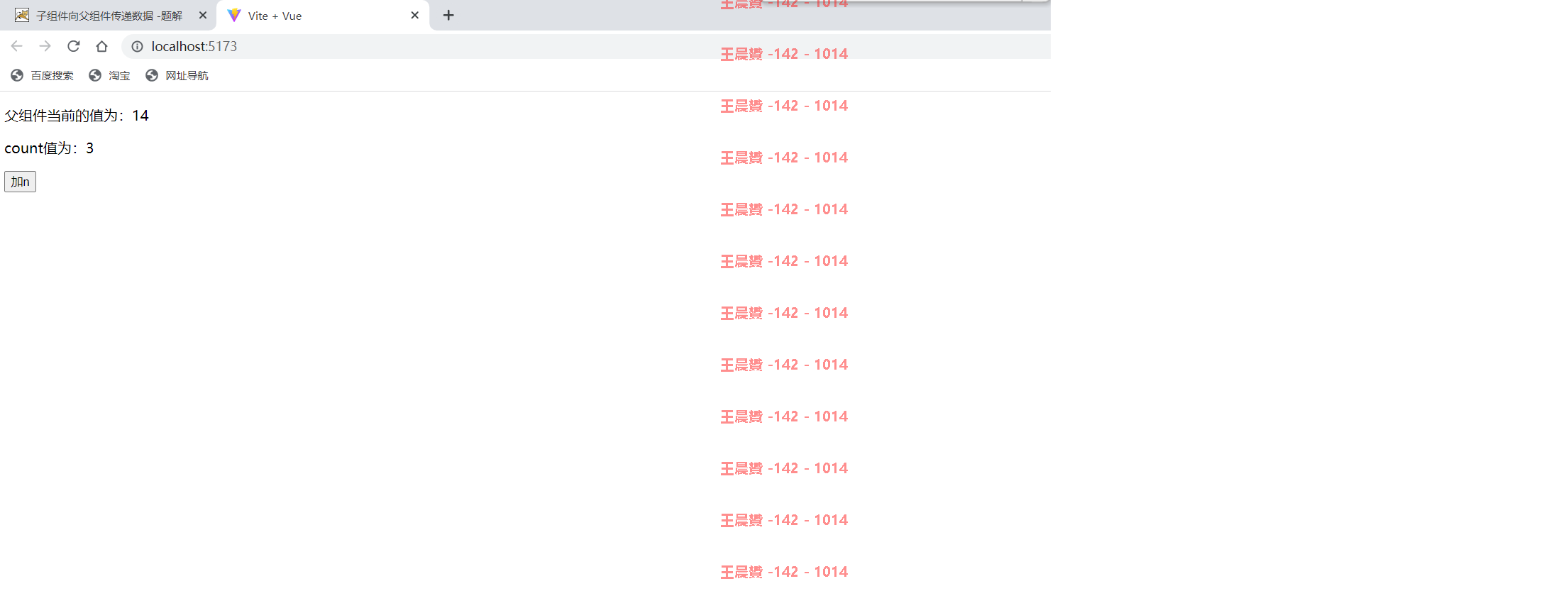The height and width of the screenshot is (613, 1568).
Task: Click the 加n button
Action: click(20, 182)
